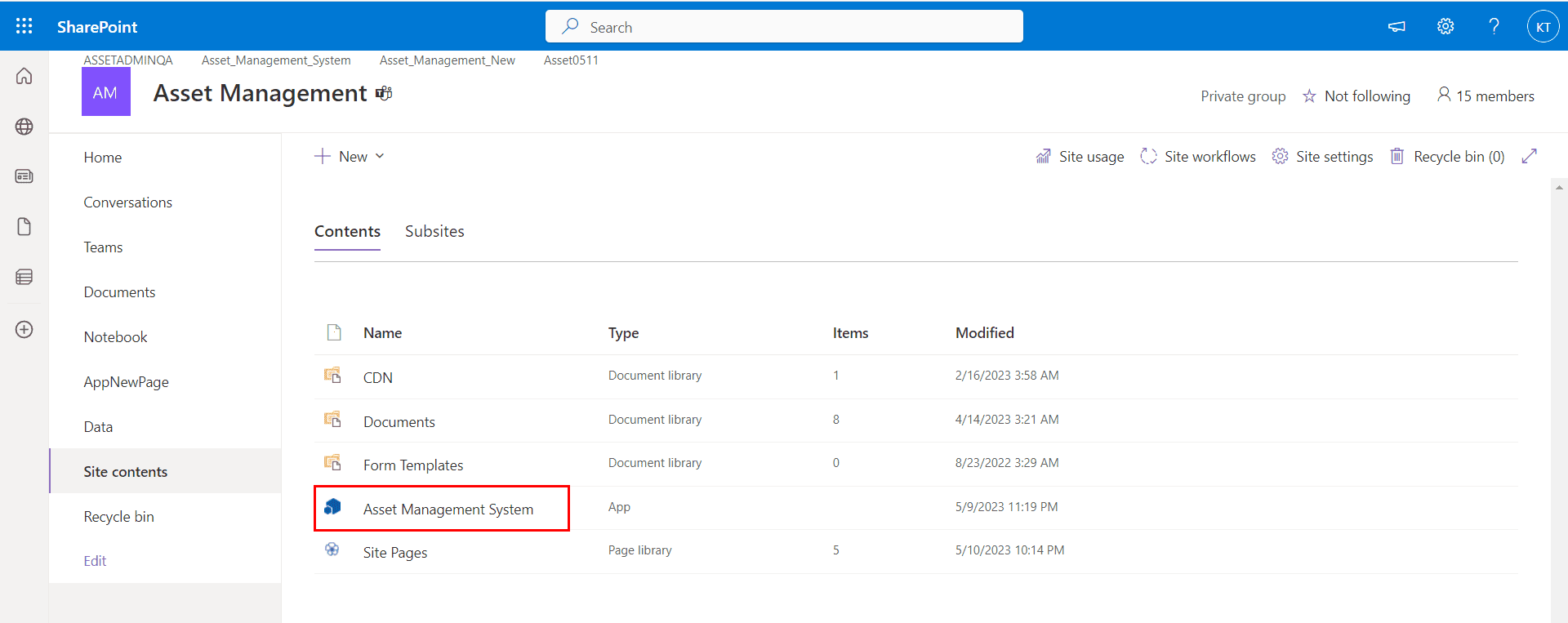Open Recycle bin (0) in toolbar
Image resolution: width=1568 pixels, height=623 pixels.
[x=1448, y=157]
